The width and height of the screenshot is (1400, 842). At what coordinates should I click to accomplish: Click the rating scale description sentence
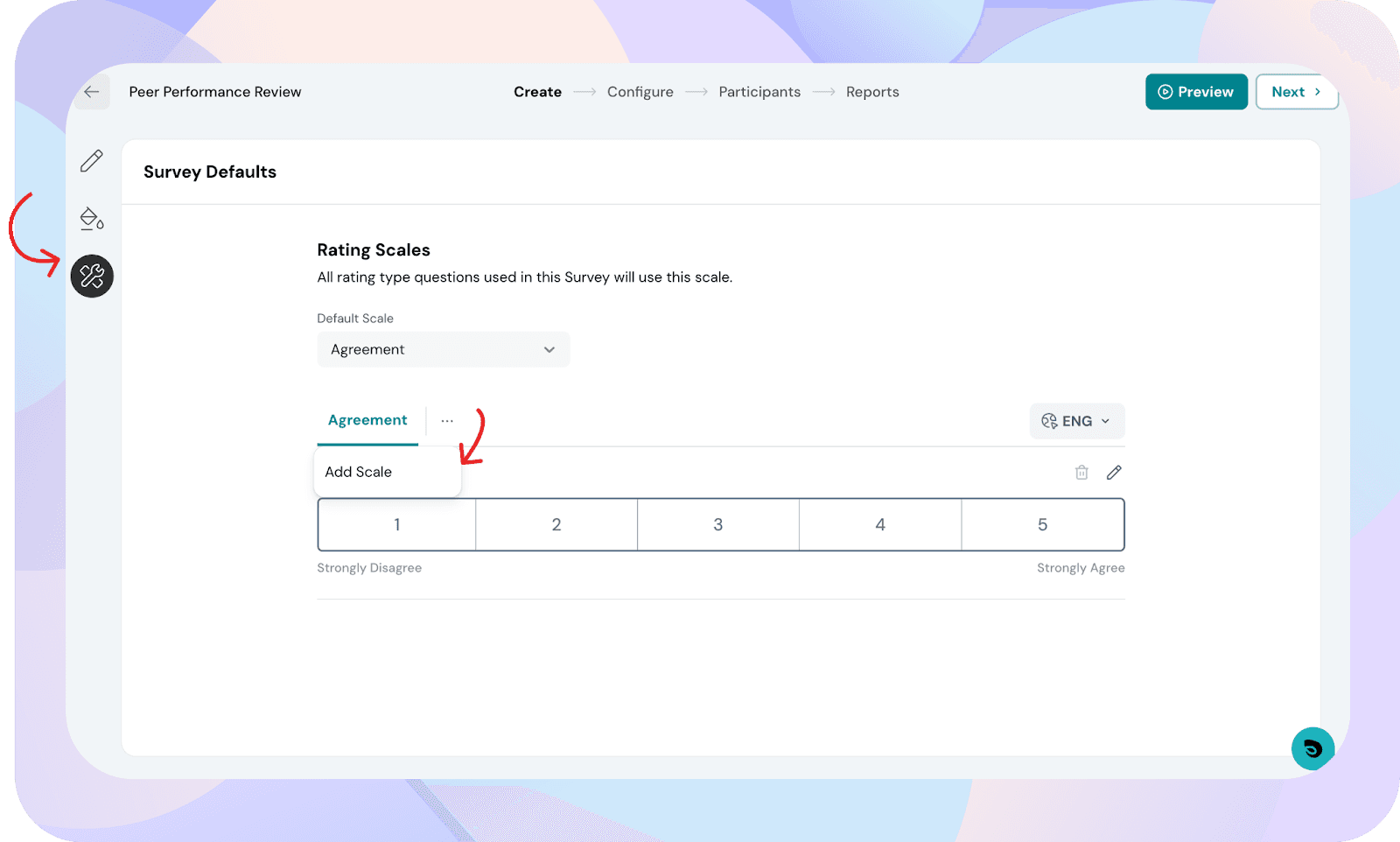525,277
